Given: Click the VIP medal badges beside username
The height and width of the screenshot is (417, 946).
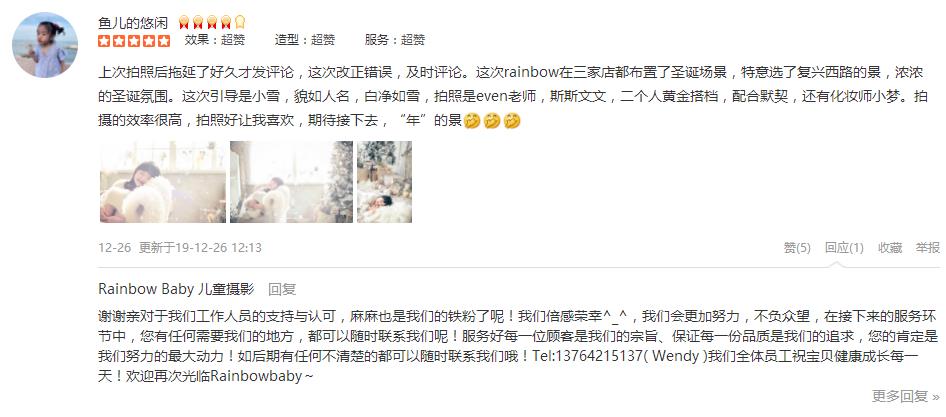Looking at the screenshot, I should click(212, 23).
